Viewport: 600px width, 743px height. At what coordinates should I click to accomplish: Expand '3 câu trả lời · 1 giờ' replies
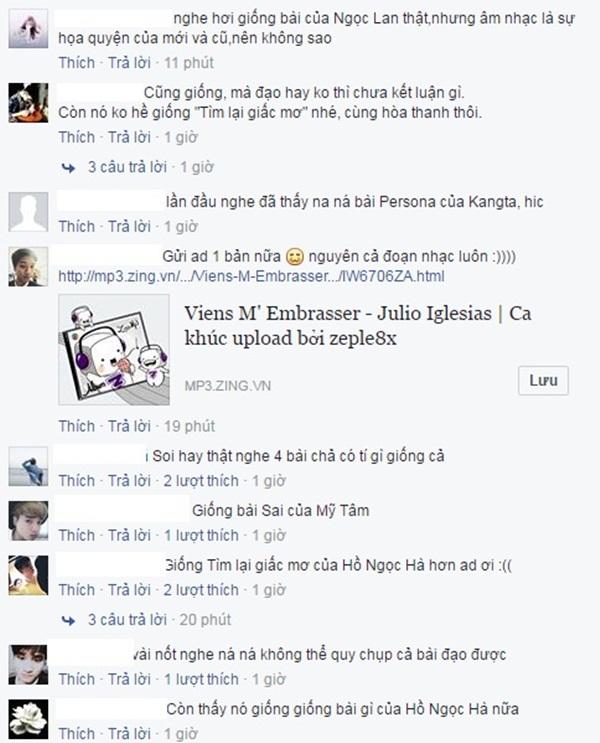click(x=151, y=167)
